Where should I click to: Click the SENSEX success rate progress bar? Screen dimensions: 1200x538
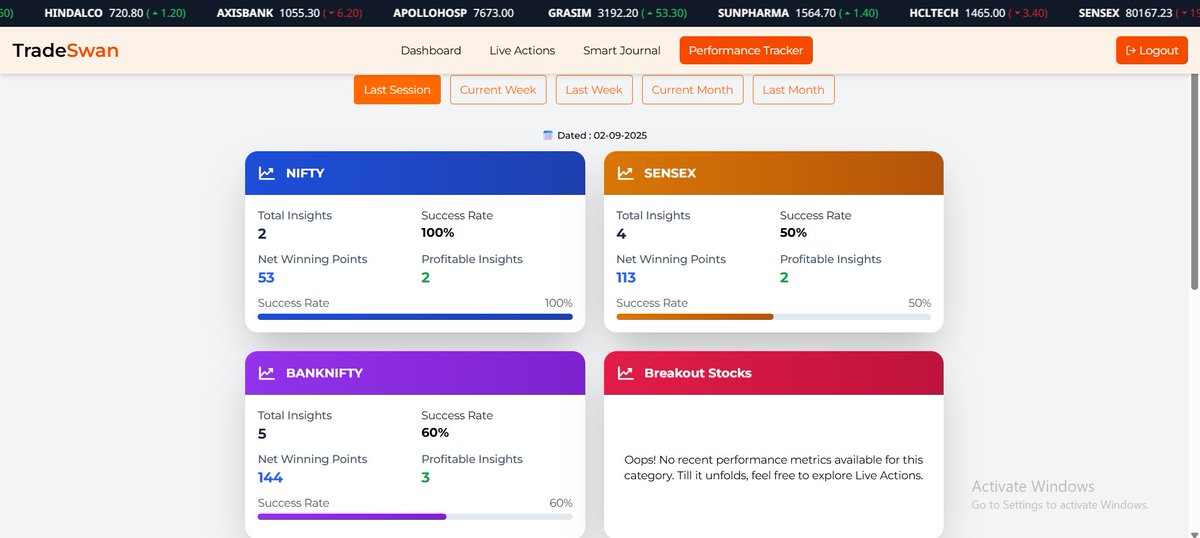[774, 317]
